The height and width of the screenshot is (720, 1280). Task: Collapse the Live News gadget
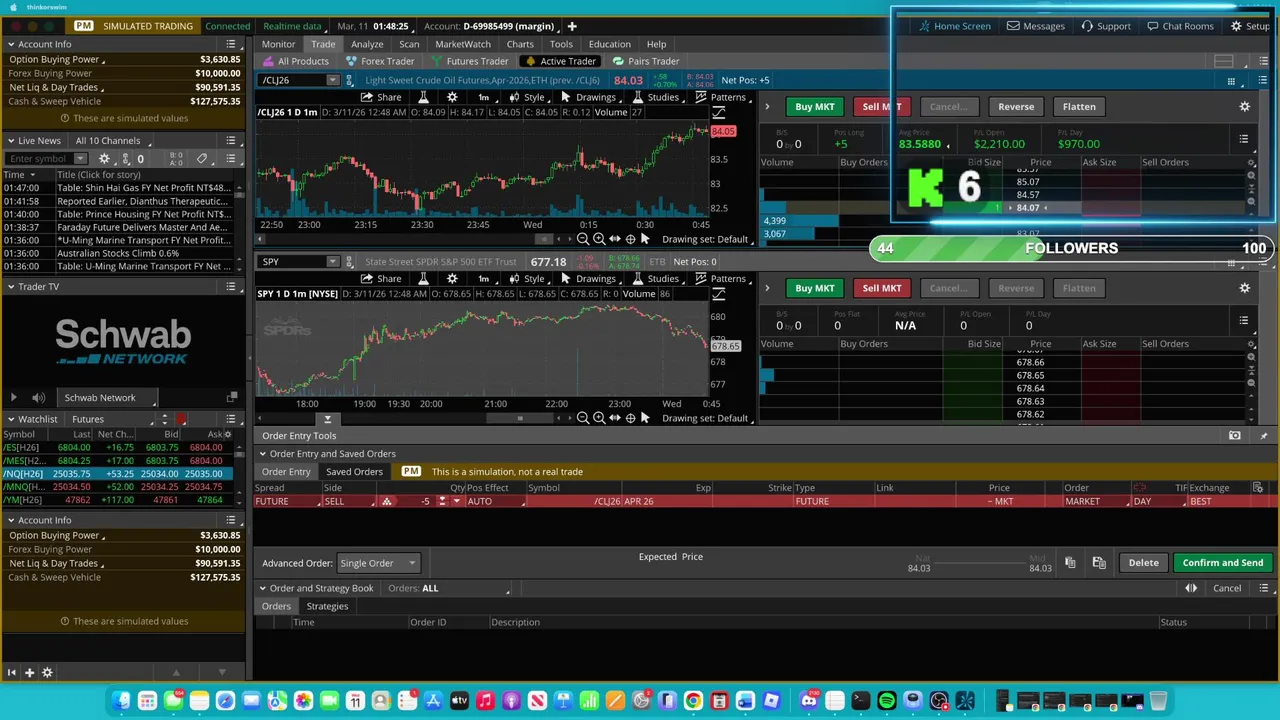10,141
